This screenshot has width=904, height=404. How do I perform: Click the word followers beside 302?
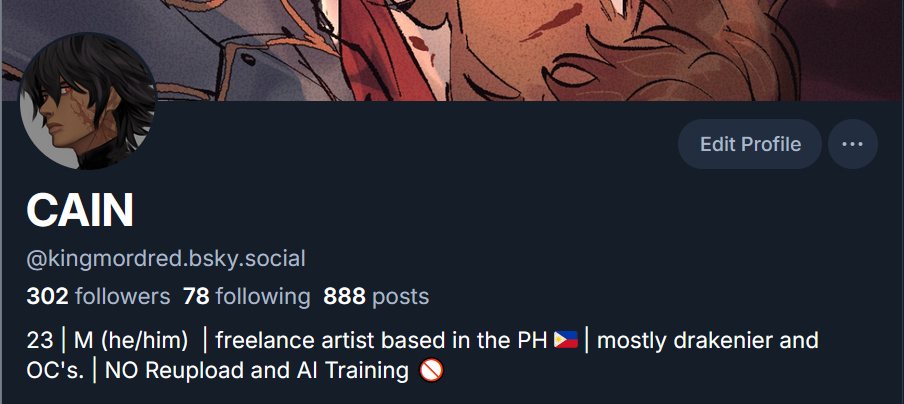point(123,297)
